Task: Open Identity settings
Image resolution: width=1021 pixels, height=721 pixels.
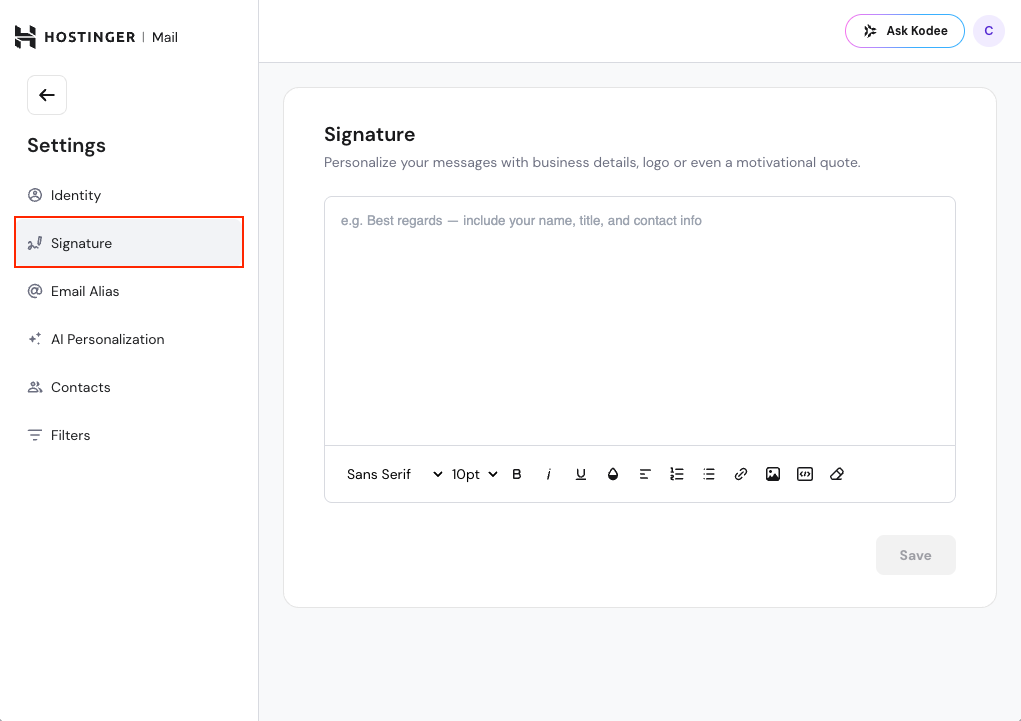Action: point(76,195)
